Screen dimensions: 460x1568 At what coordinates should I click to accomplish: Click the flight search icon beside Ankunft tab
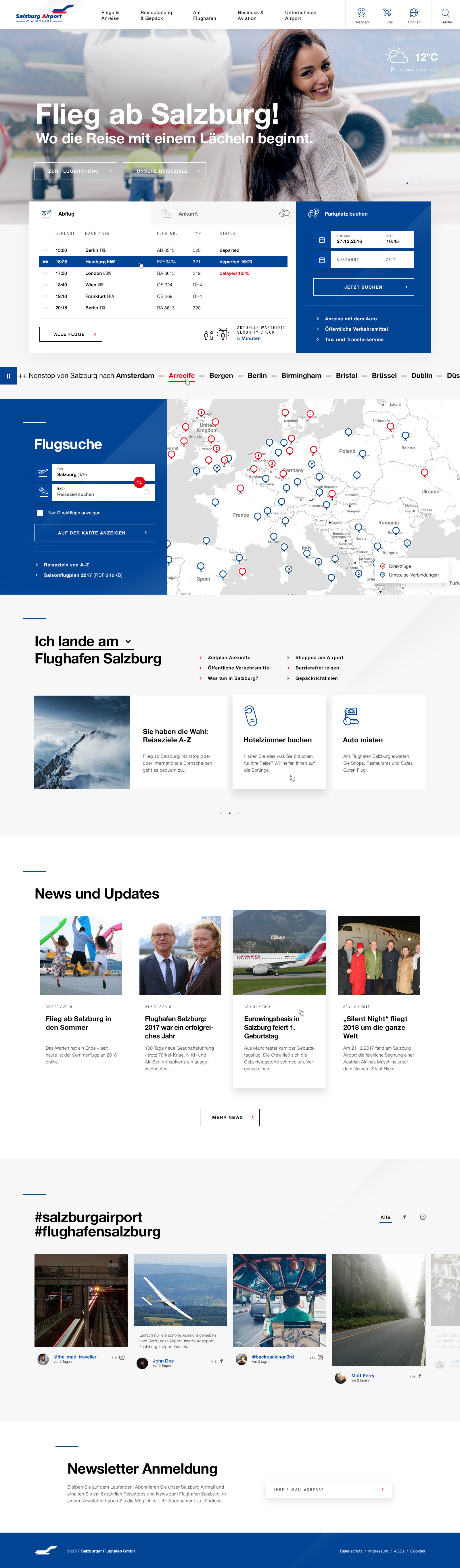point(284,214)
